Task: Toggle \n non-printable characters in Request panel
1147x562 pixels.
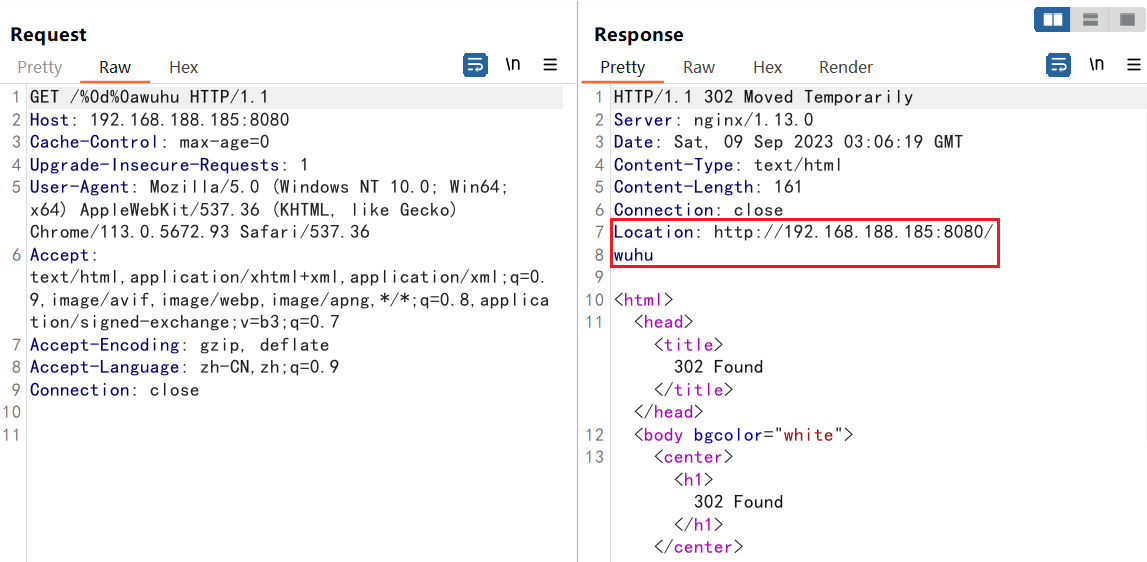Action: 513,64
